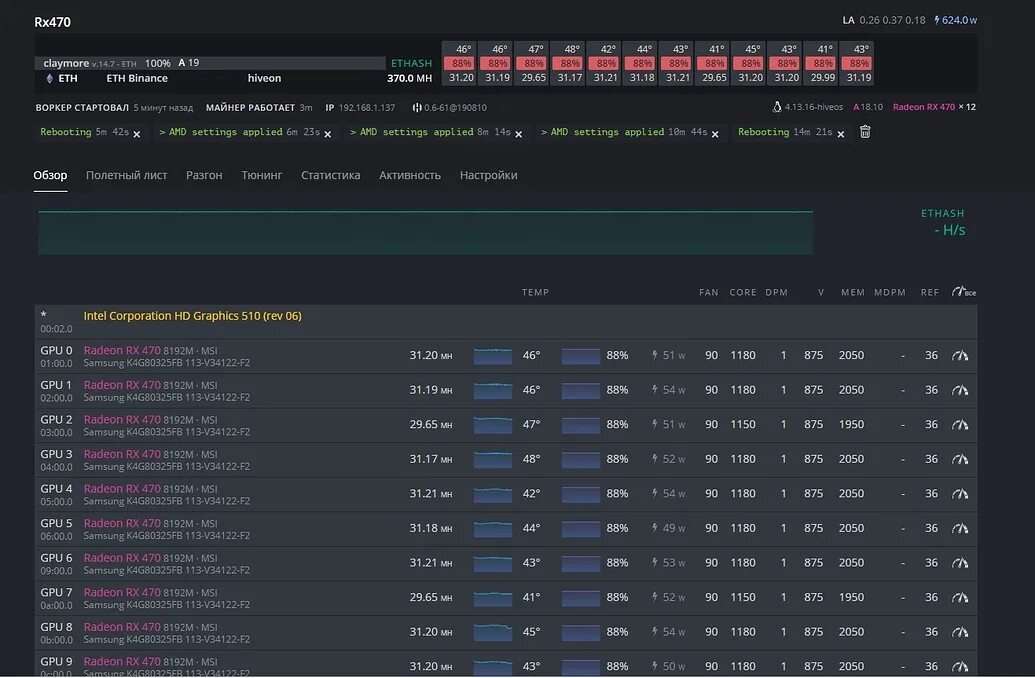Click the Rx470 worker name
Screen dimensions: 1035x678
(52, 22)
